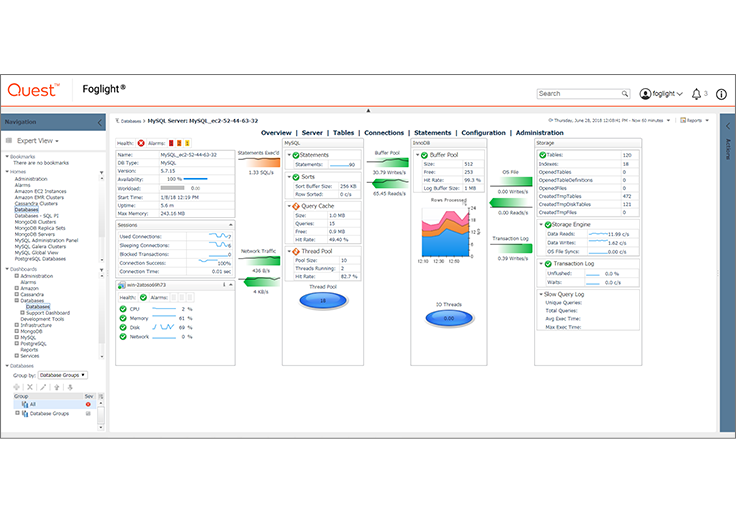Open Support Dashboard tree item
This screenshot has width=736, height=513.
(48, 313)
